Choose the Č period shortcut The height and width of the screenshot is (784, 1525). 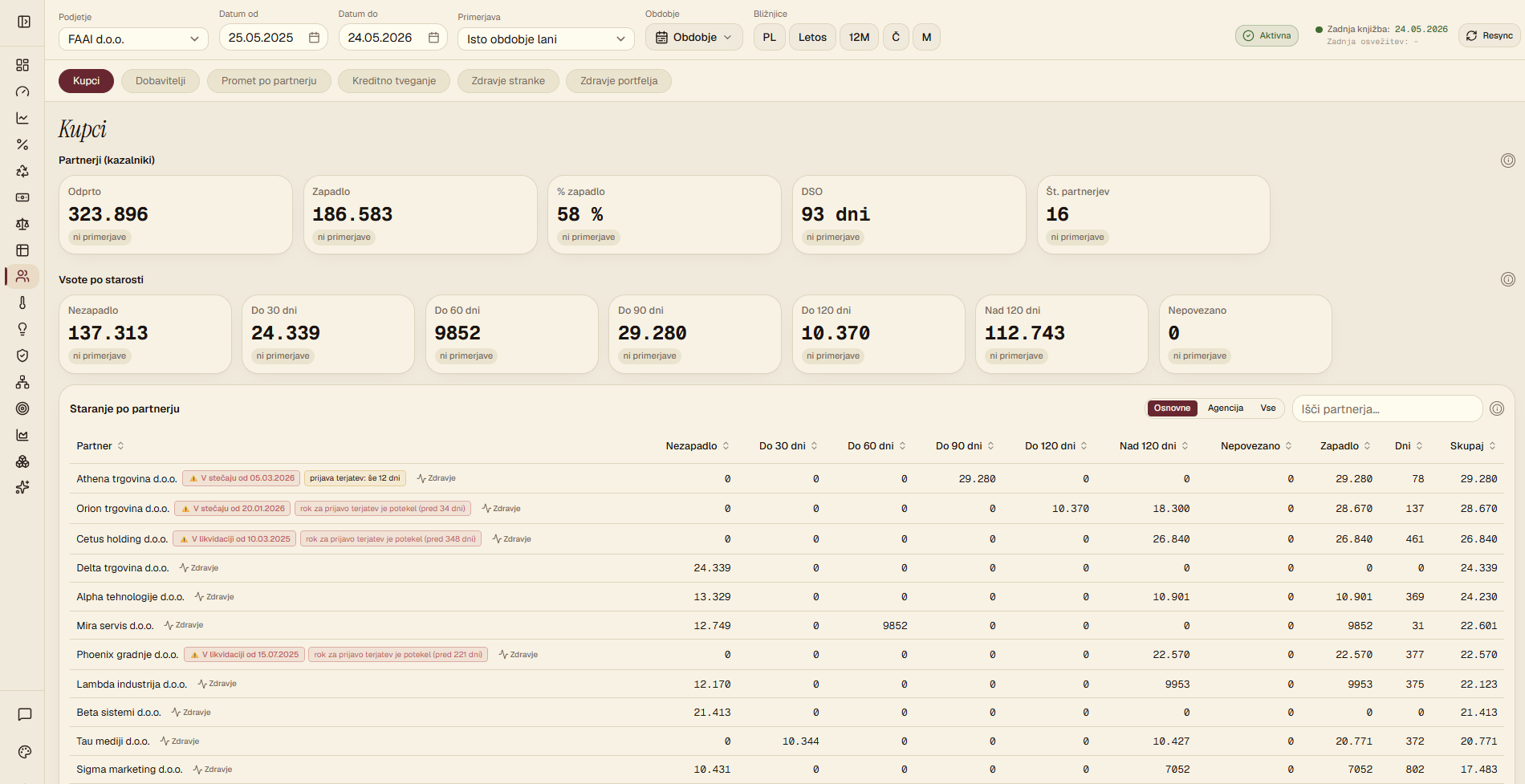tap(896, 37)
